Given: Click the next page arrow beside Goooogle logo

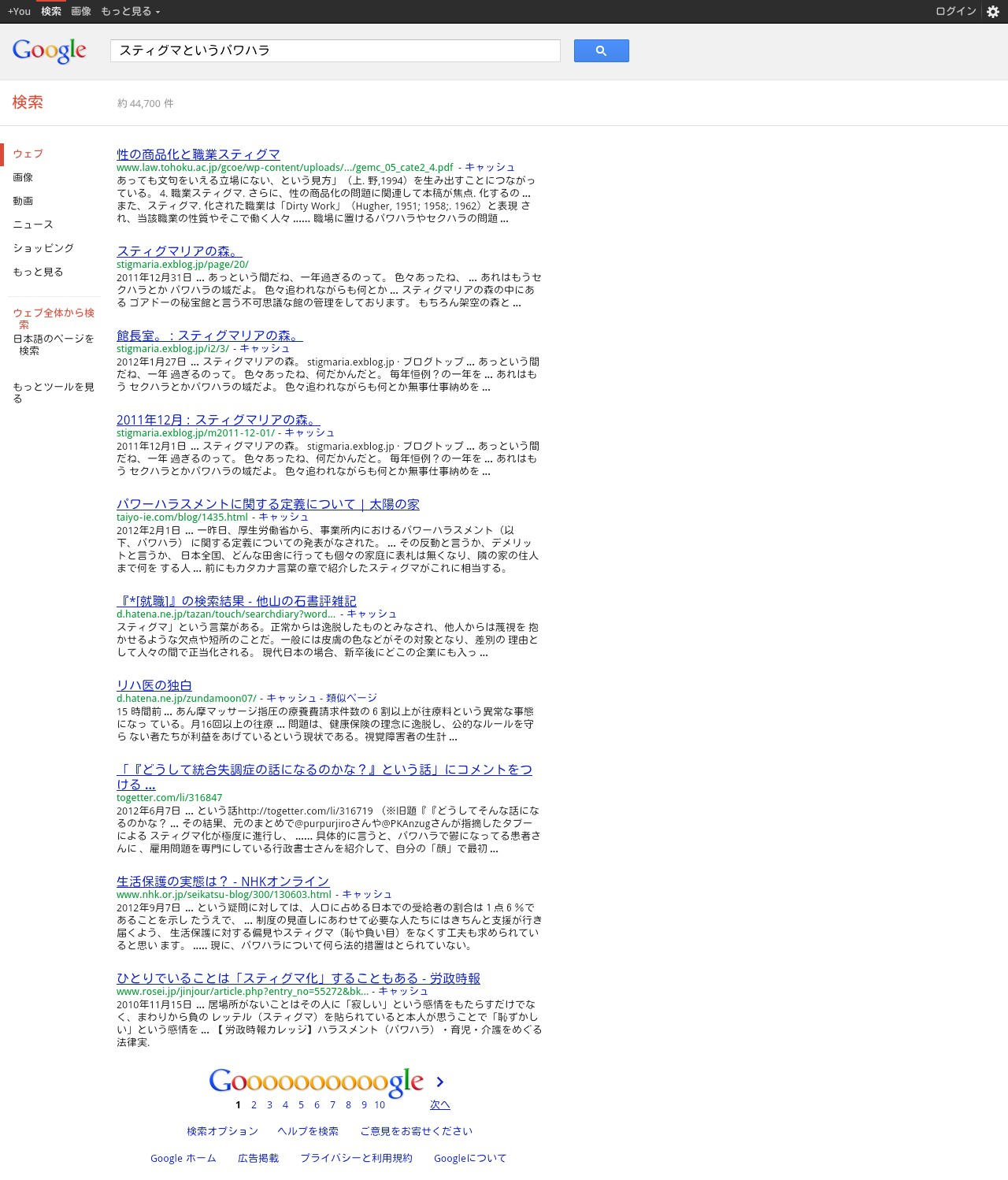Looking at the screenshot, I should pyautogui.click(x=440, y=1082).
